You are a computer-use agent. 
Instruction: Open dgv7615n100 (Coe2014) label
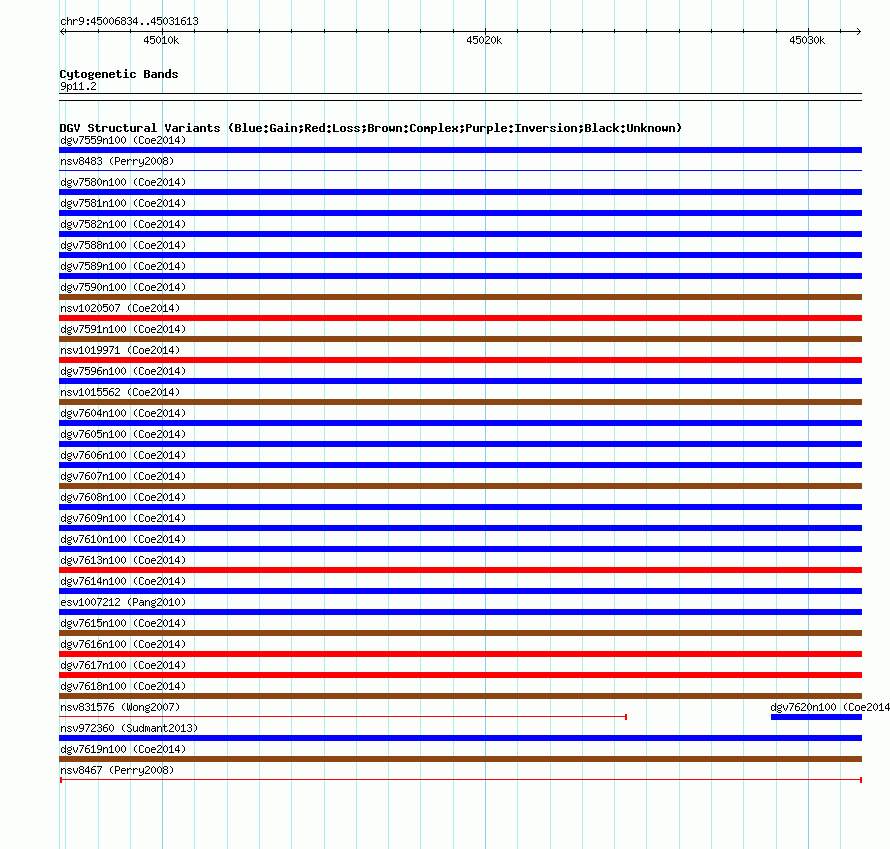[x=123, y=623]
